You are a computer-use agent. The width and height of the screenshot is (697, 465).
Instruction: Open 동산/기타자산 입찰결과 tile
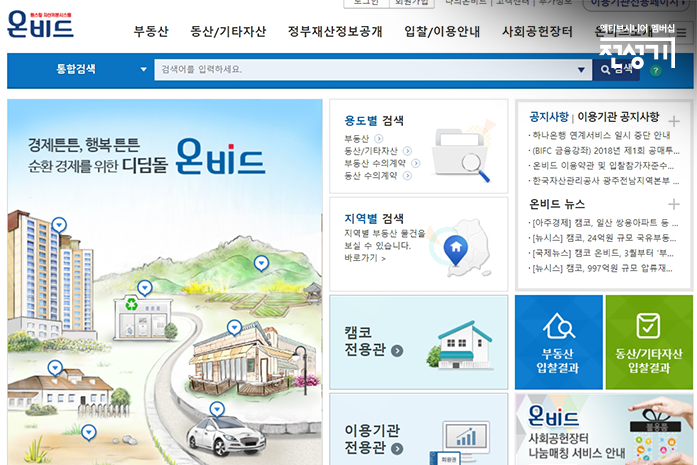(x=649, y=342)
